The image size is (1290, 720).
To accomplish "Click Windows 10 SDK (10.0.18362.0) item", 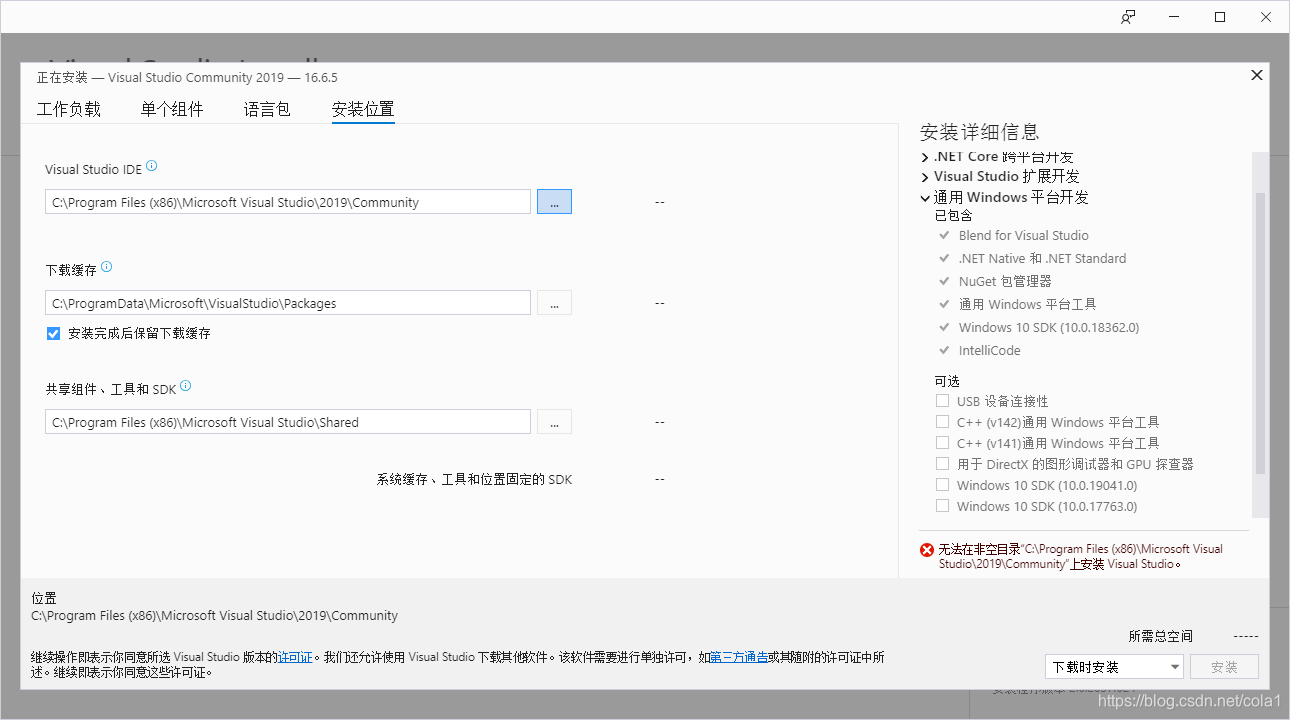I will [1048, 327].
